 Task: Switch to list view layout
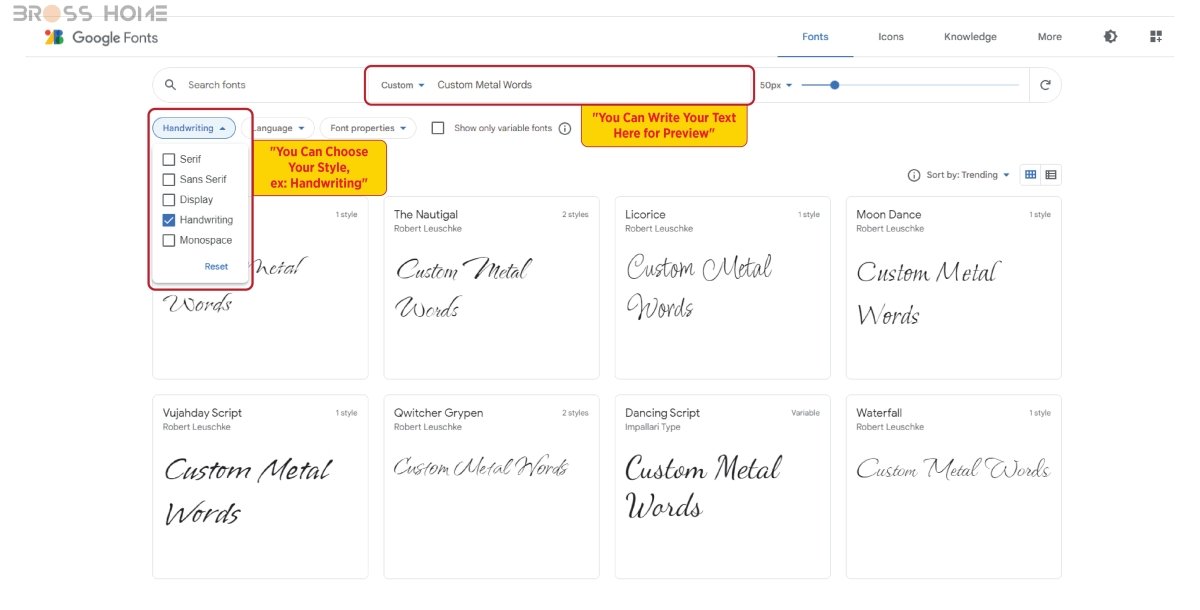pyautogui.click(x=1051, y=175)
